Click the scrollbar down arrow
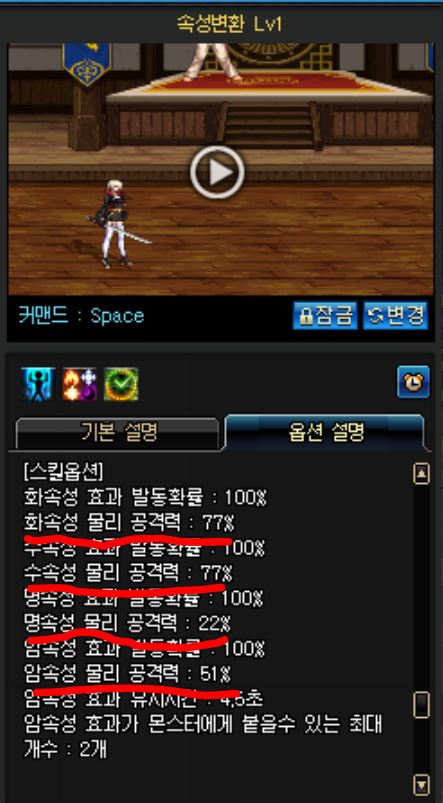 [x=421, y=784]
